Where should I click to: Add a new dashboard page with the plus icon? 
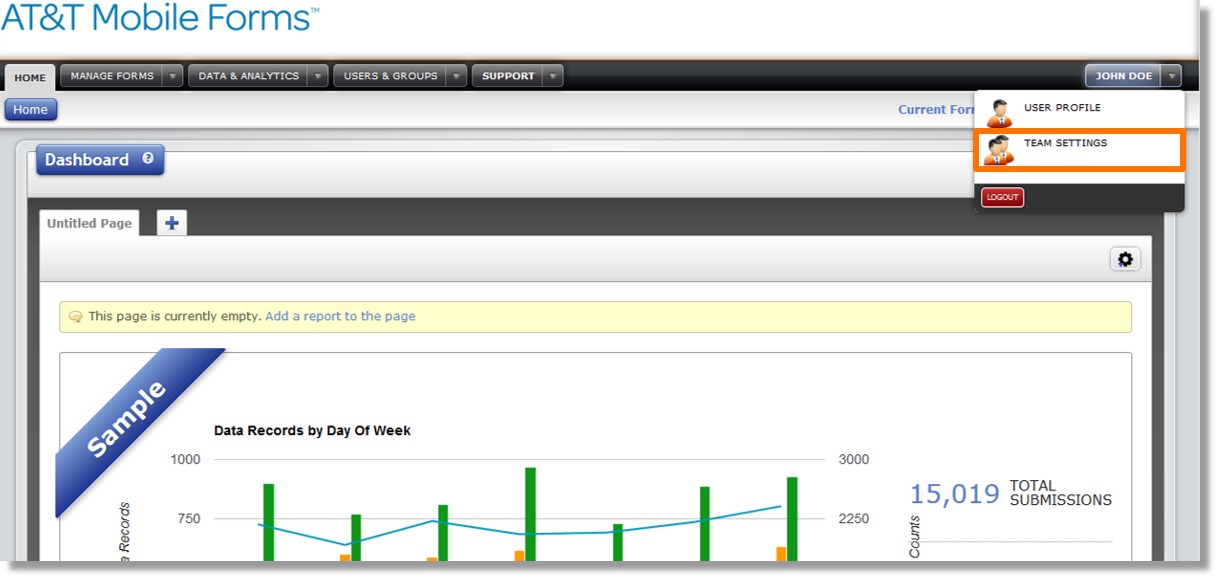coord(172,223)
